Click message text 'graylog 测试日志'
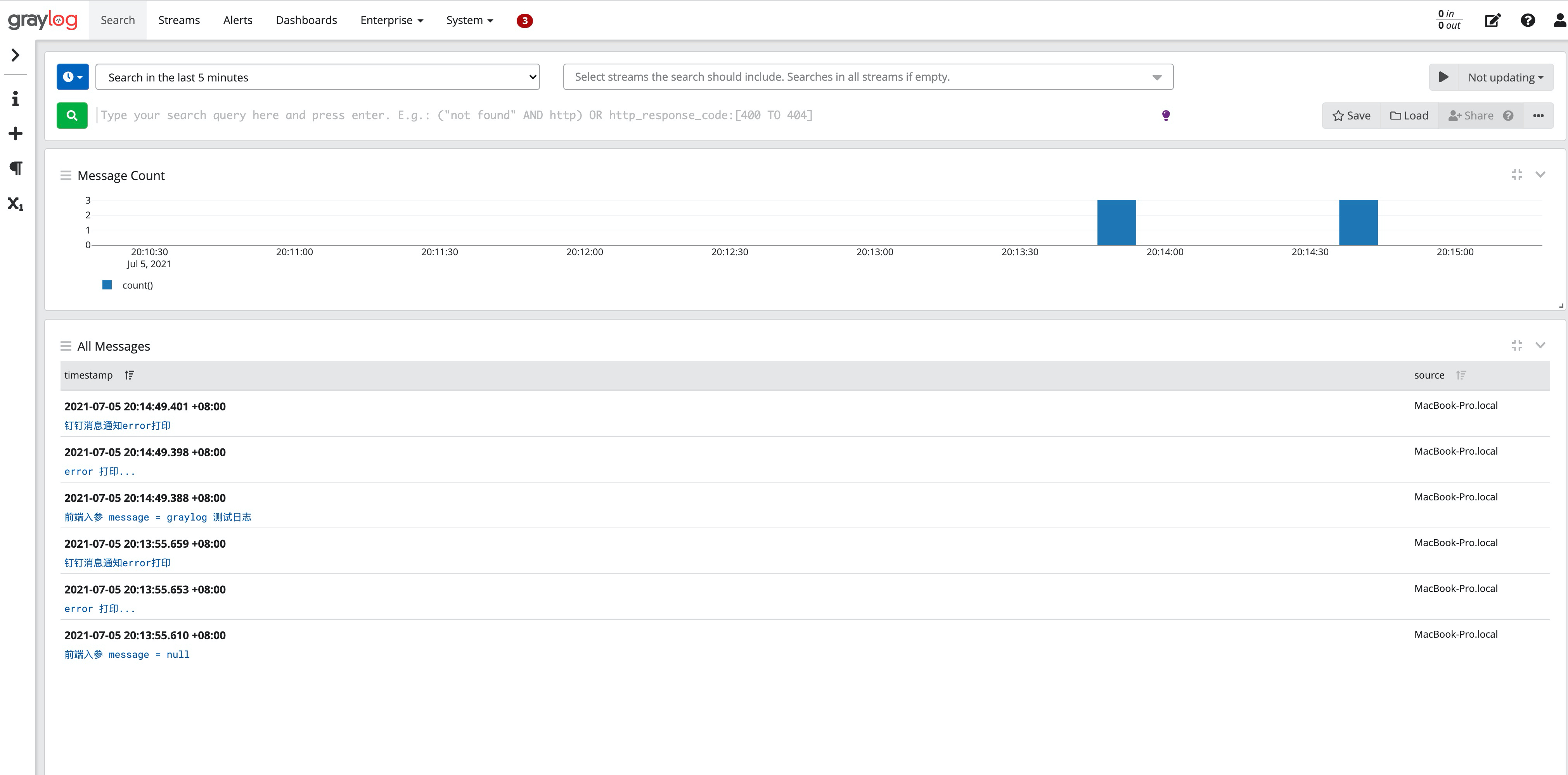 click(209, 517)
